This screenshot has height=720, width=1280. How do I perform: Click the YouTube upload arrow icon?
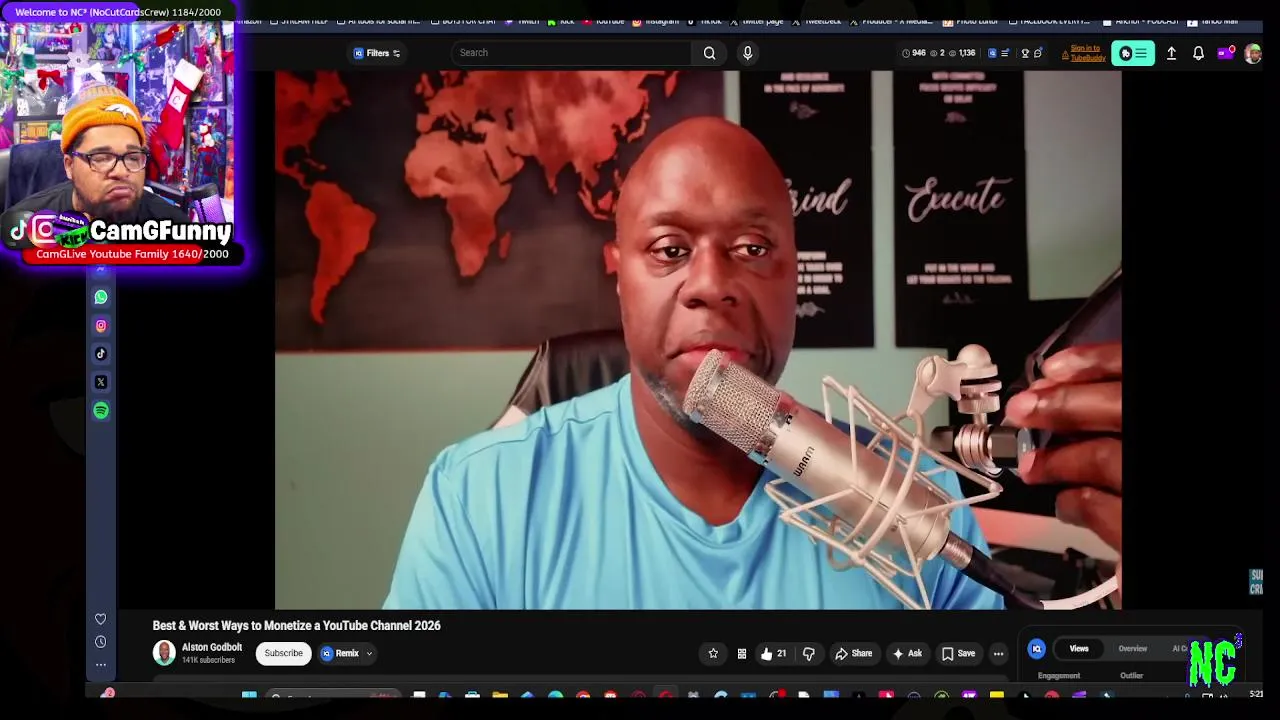click(1171, 53)
